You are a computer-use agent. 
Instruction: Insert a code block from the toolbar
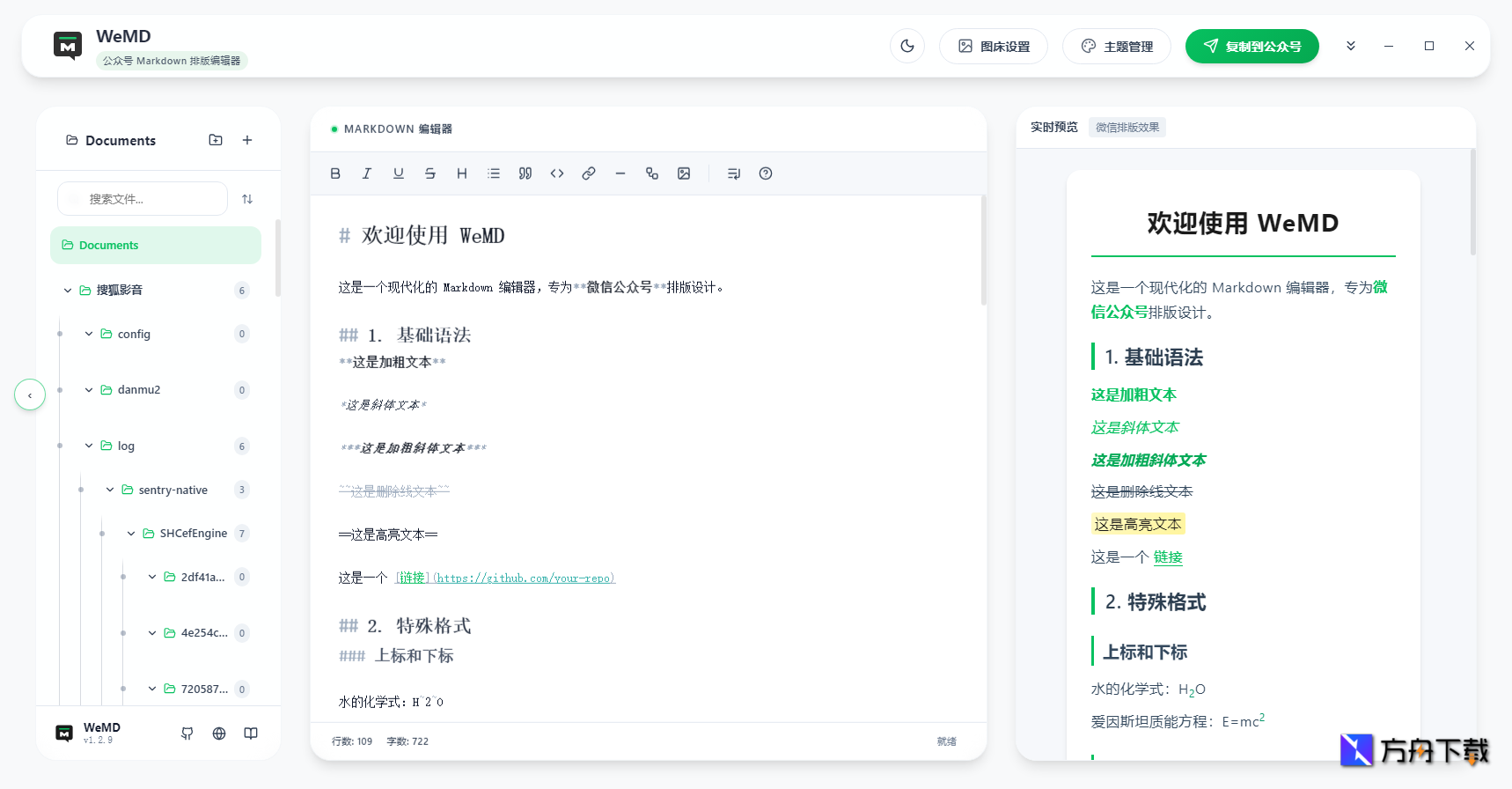(x=557, y=173)
